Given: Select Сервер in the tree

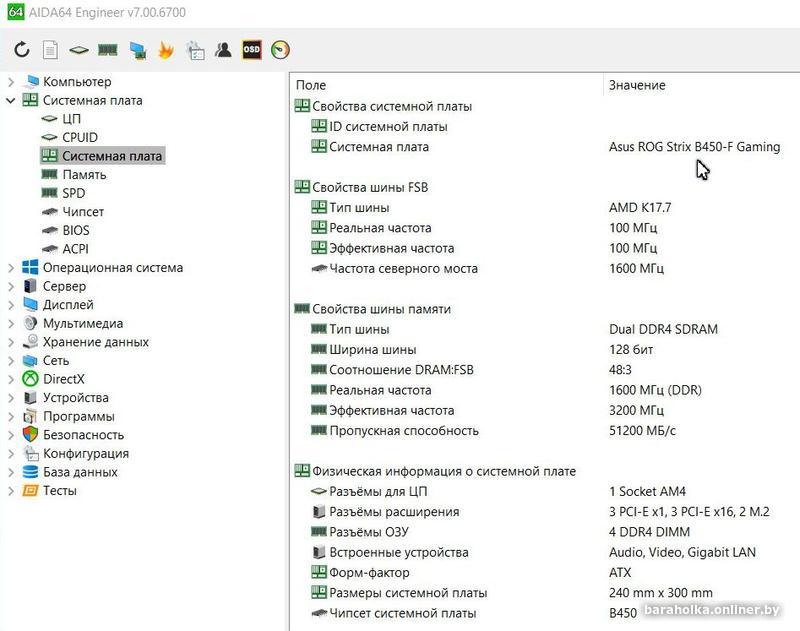Looking at the screenshot, I should click(x=64, y=286).
